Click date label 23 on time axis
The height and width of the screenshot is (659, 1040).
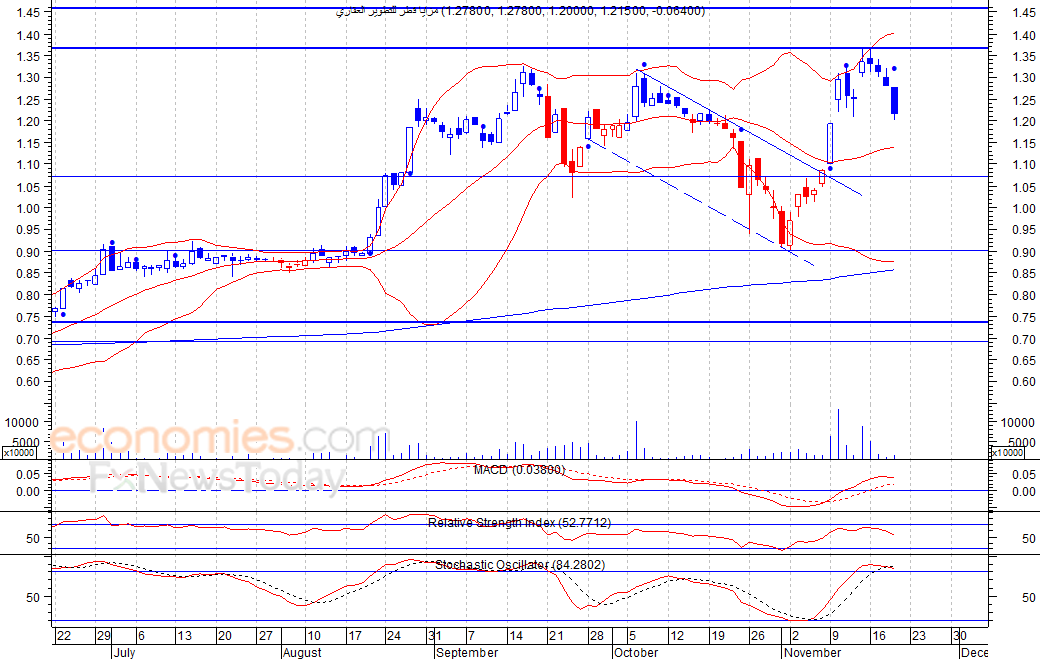(x=919, y=636)
